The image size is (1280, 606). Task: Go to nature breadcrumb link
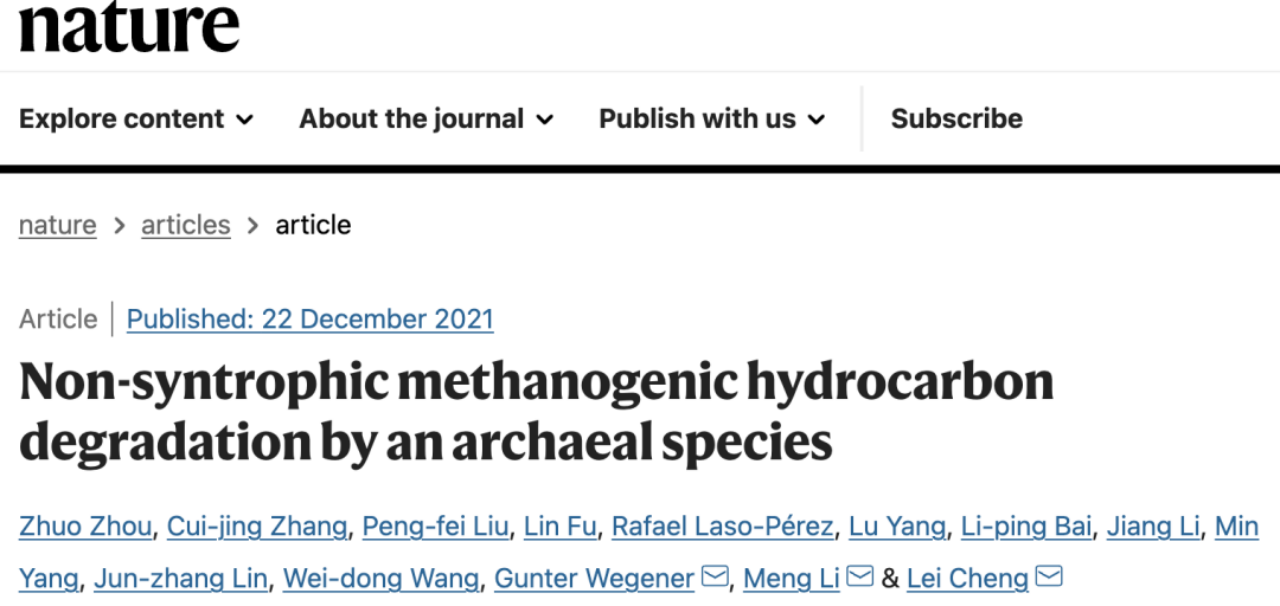tap(58, 224)
